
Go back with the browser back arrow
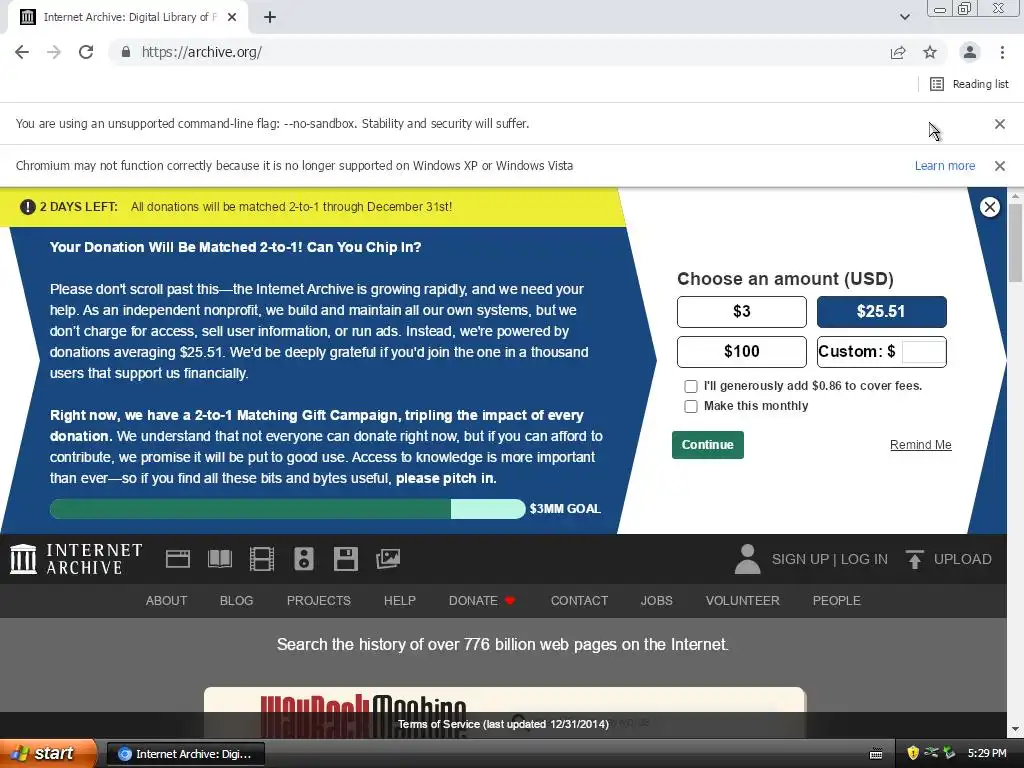point(22,52)
